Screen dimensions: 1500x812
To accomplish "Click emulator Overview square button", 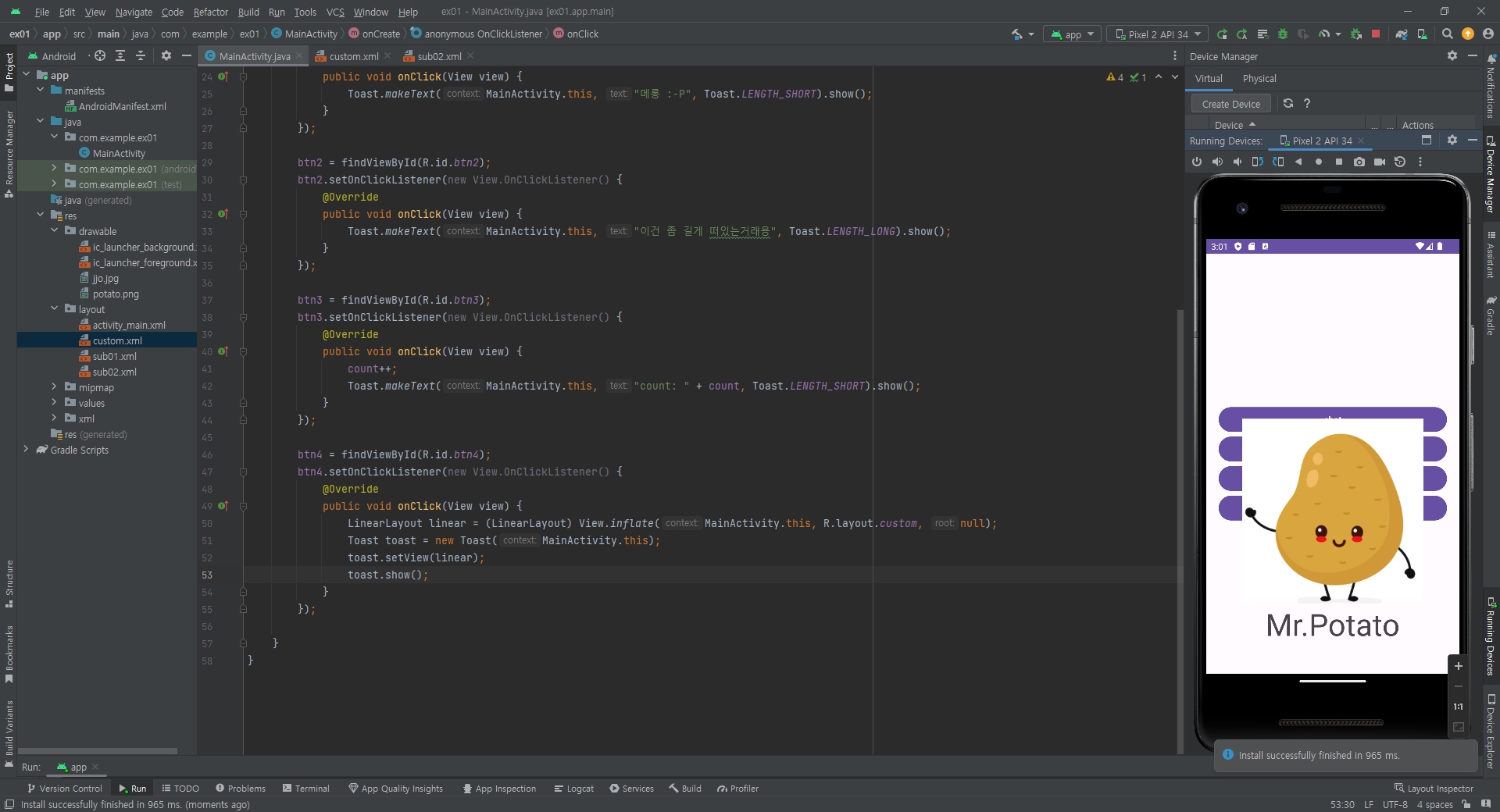I will click(1339, 162).
